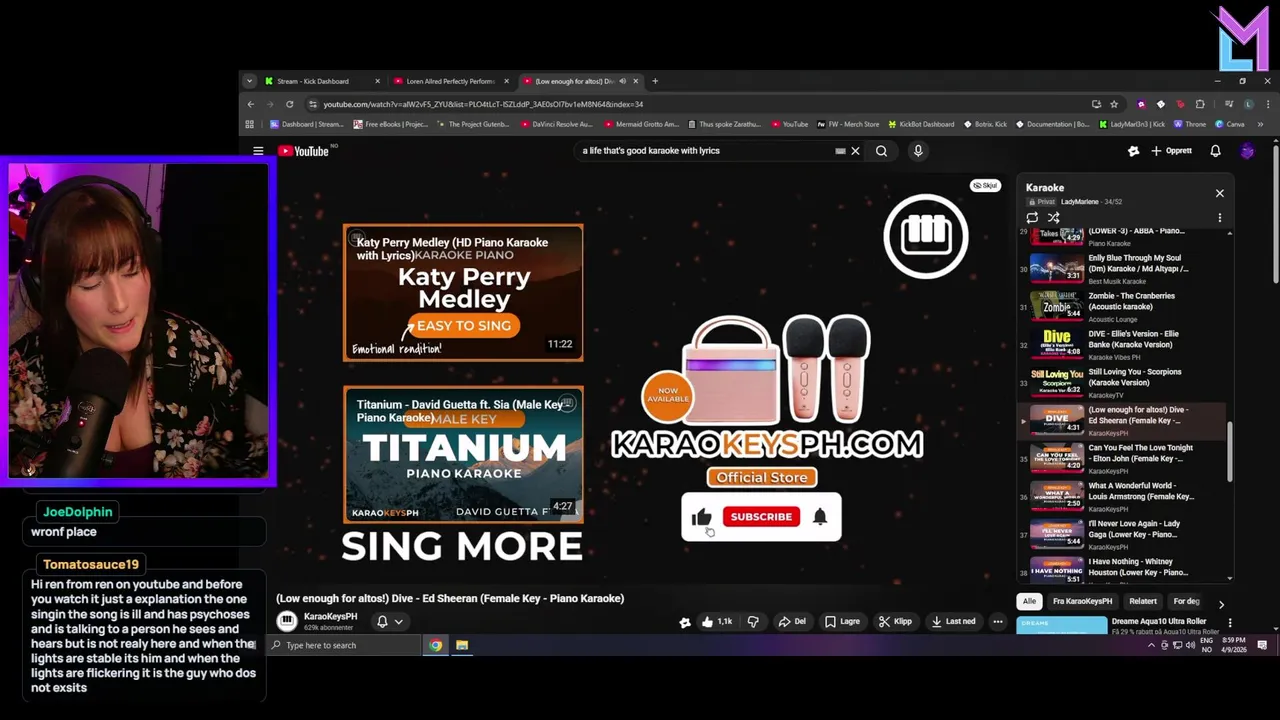The image size is (1280, 720).
Task: Share the video with Del button
Action: tap(792, 621)
